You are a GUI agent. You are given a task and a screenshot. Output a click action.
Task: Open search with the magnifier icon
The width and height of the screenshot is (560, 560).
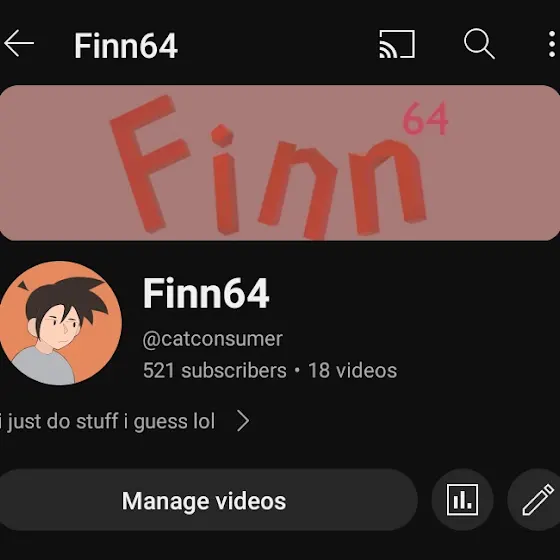point(479,44)
